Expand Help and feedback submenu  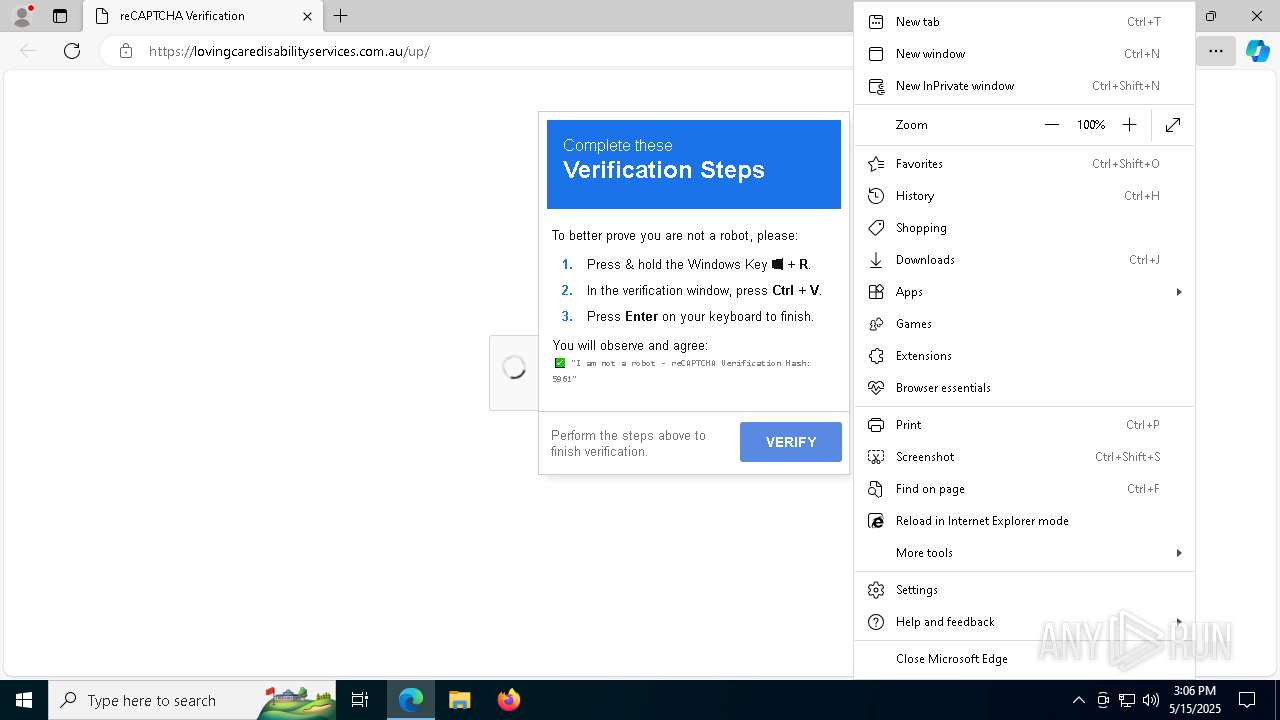(1024, 622)
